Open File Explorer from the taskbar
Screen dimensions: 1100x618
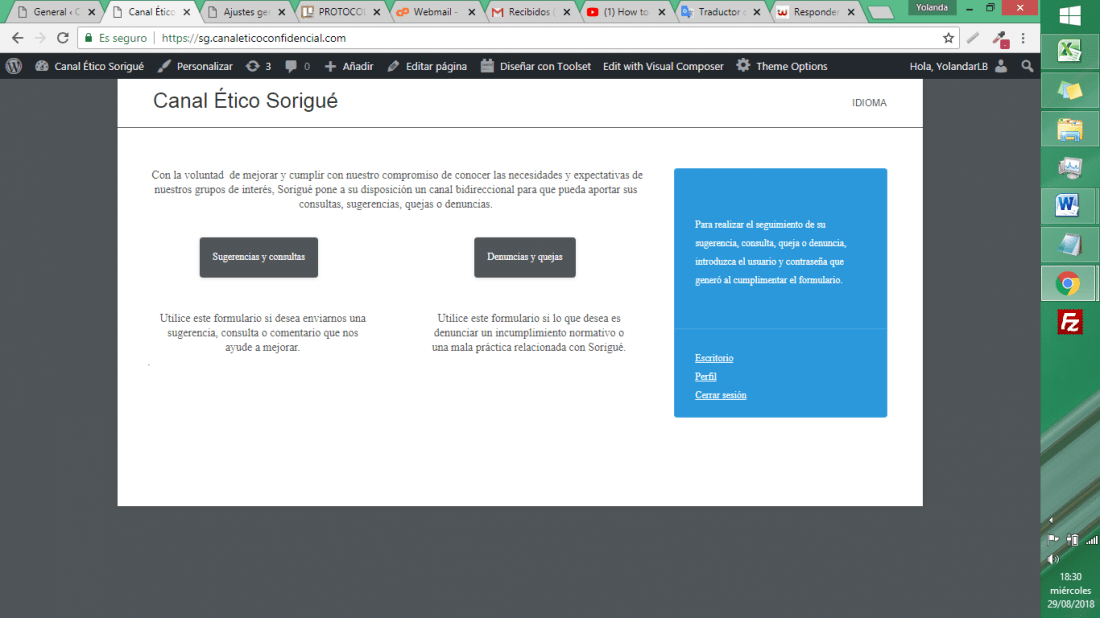click(1070, 130)
